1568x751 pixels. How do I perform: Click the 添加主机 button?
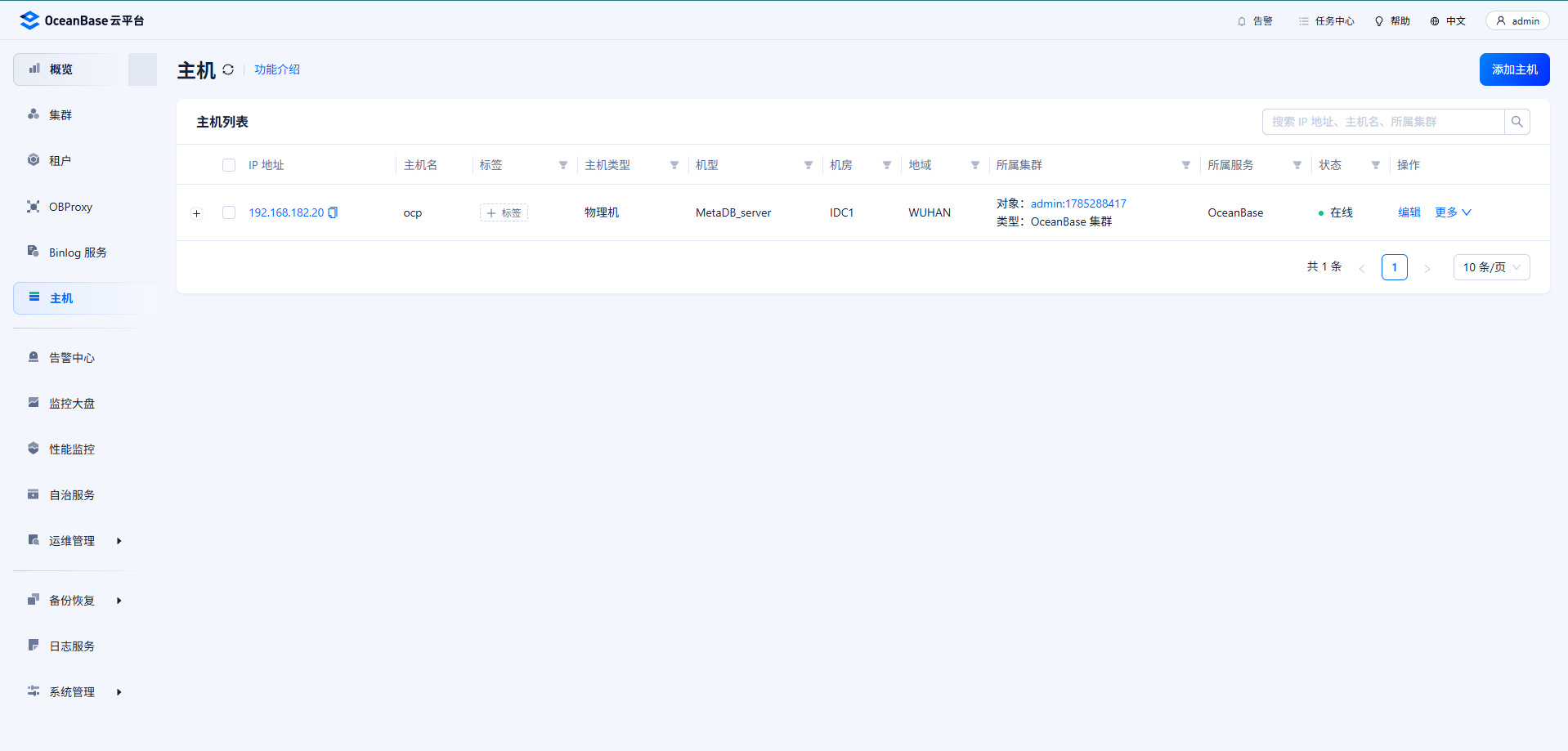1514,69
